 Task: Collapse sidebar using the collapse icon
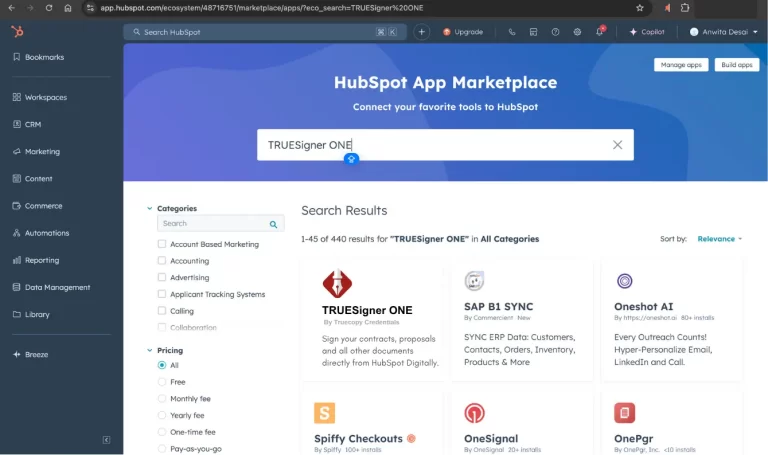click(x=106, y=440)
